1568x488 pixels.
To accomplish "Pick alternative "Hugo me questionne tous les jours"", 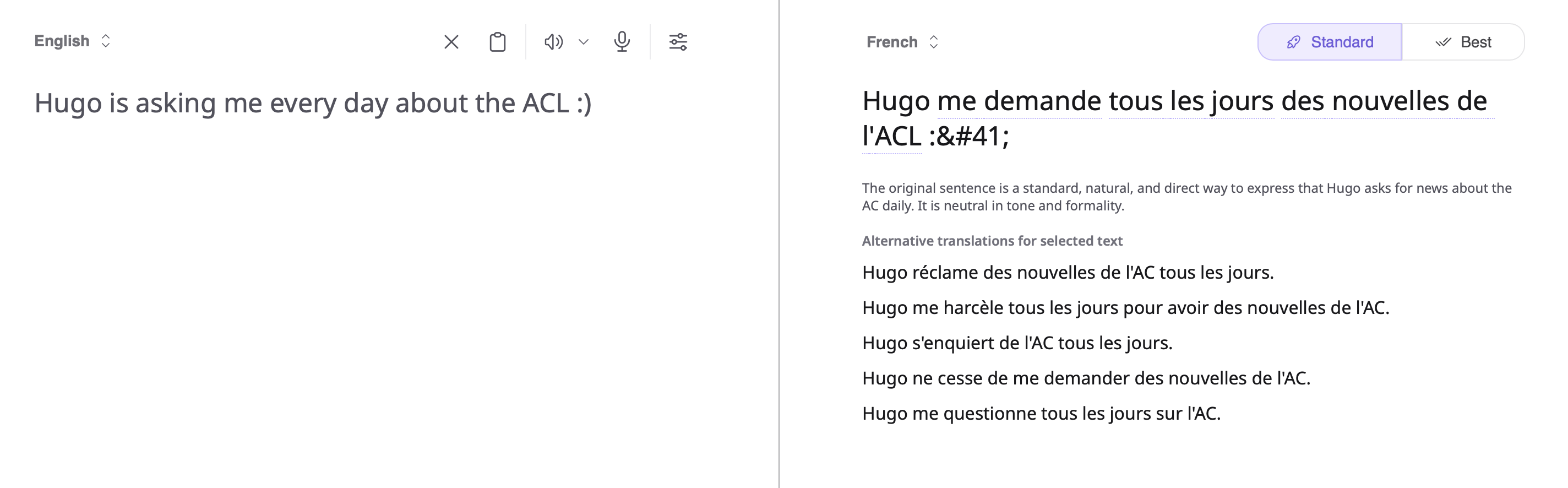I will (1041, 414).
